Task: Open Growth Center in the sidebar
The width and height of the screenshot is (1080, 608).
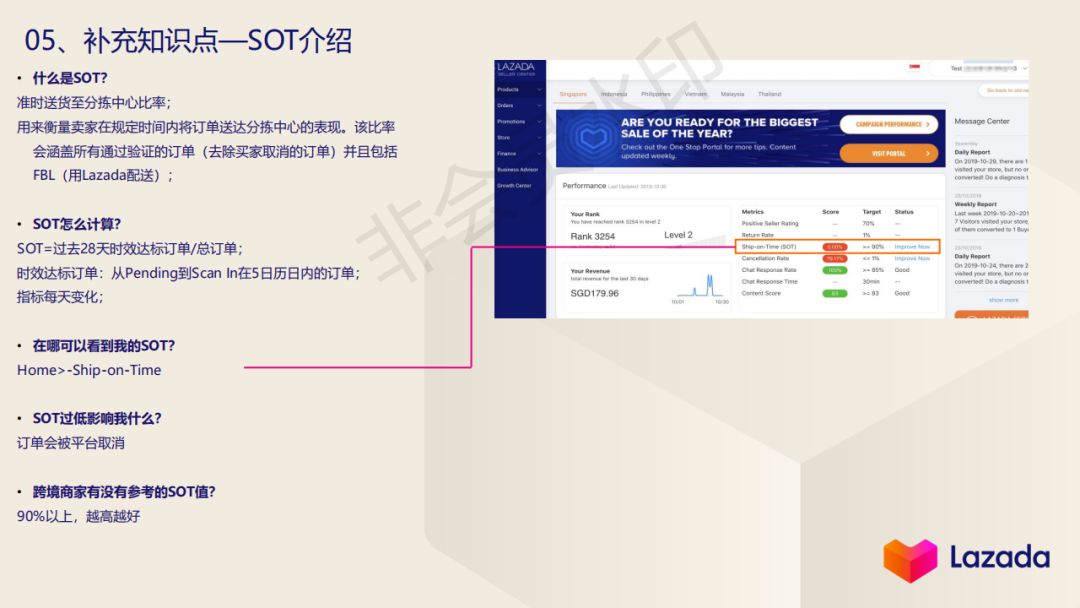Action: point(514,185)
